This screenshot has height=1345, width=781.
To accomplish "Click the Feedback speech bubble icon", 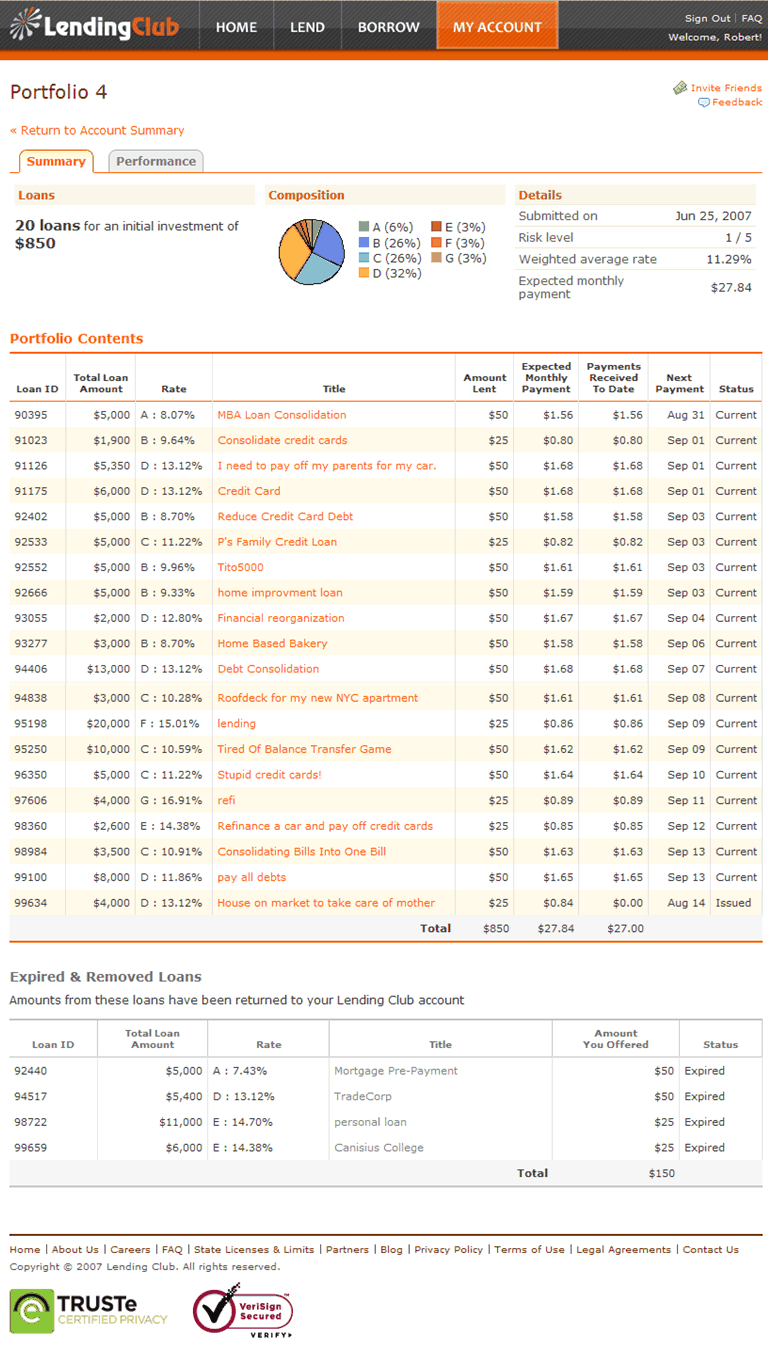I will pyautogui.click(x=704, y=102).
